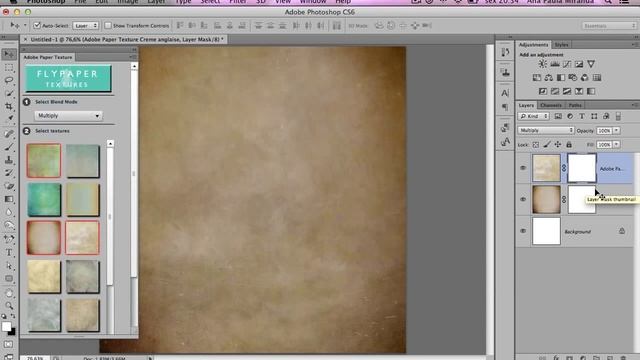Screen dimensions: 640x360
Task: Select the Rectangular Marquee tool
Action: (9, 67)
